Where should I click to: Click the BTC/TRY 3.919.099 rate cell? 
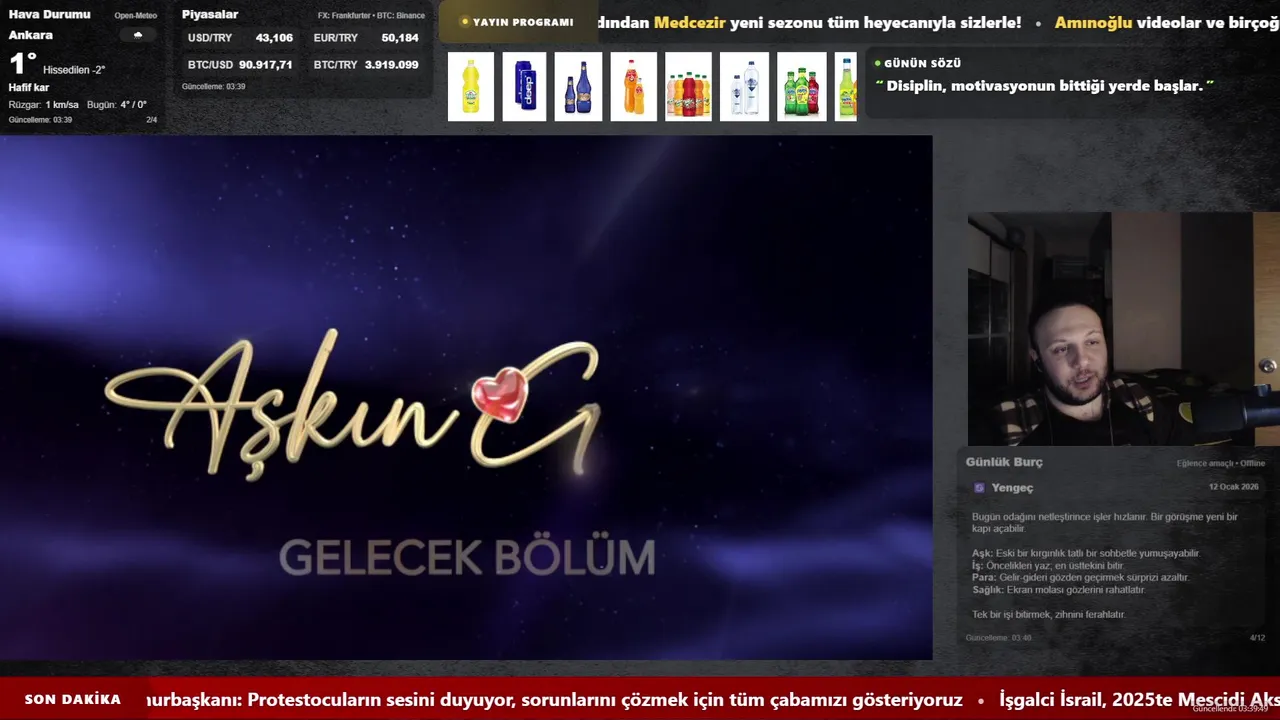pyautogui.click(x=366, y=64)
